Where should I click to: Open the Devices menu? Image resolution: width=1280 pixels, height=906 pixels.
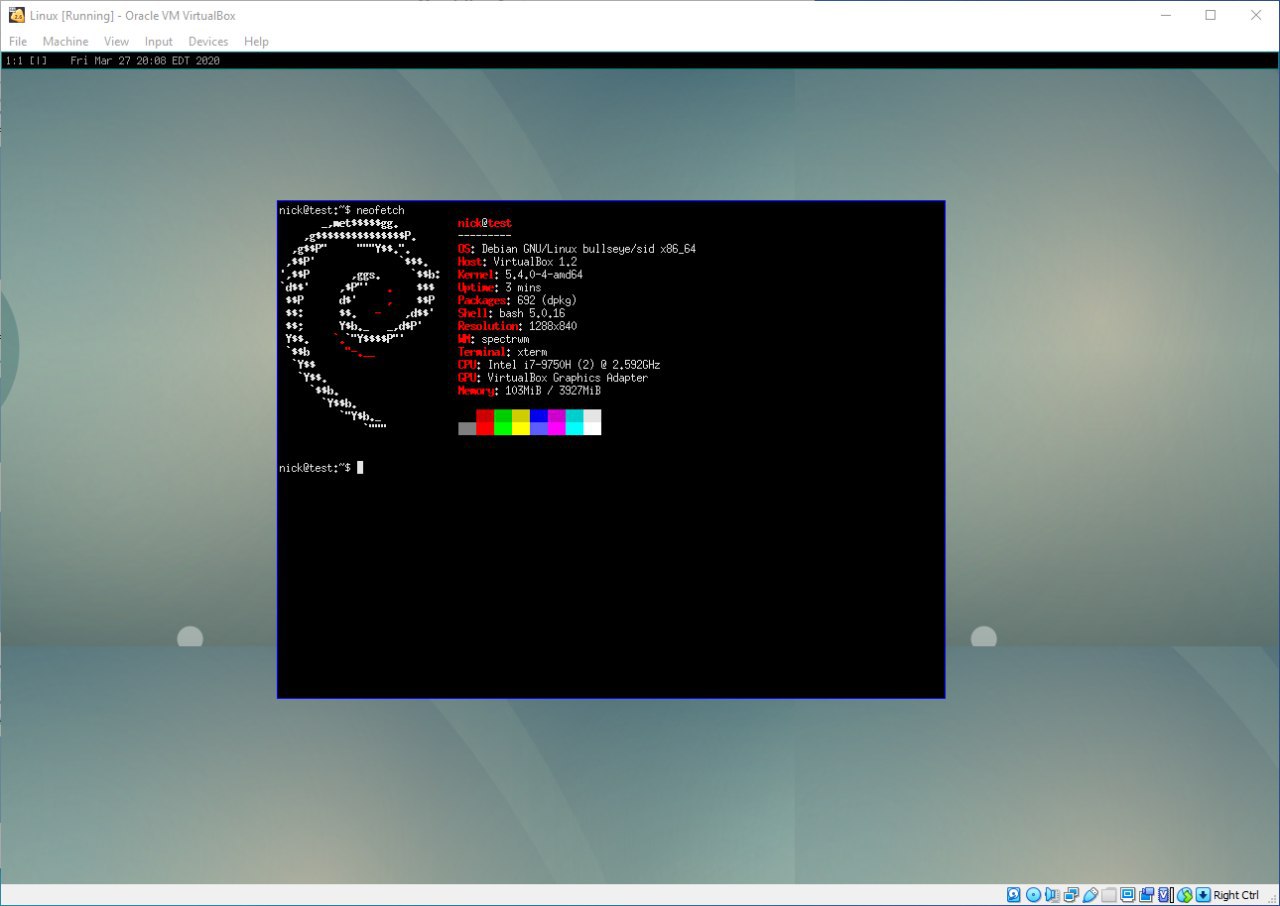coord(208,41)
